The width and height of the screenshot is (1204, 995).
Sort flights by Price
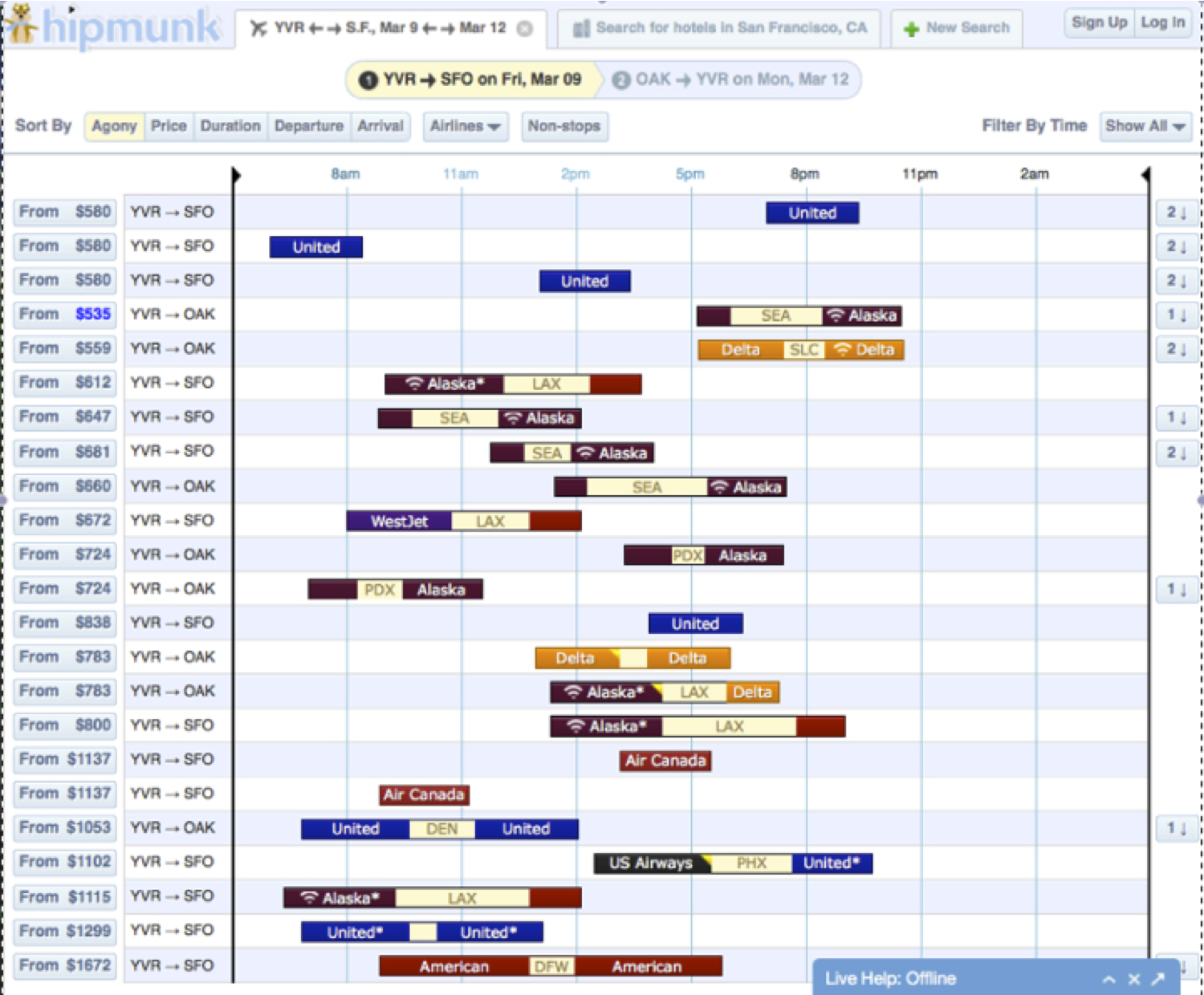point(169,126)
